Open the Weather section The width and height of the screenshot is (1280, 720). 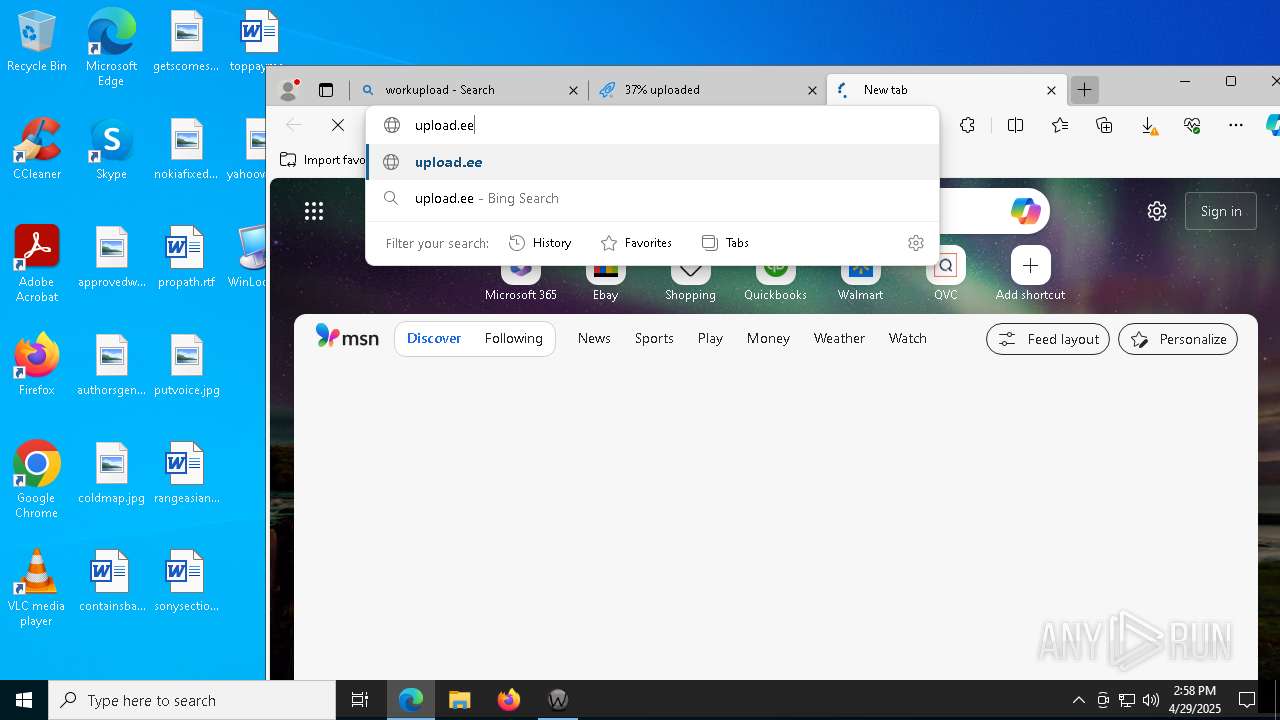pos(839,338)
